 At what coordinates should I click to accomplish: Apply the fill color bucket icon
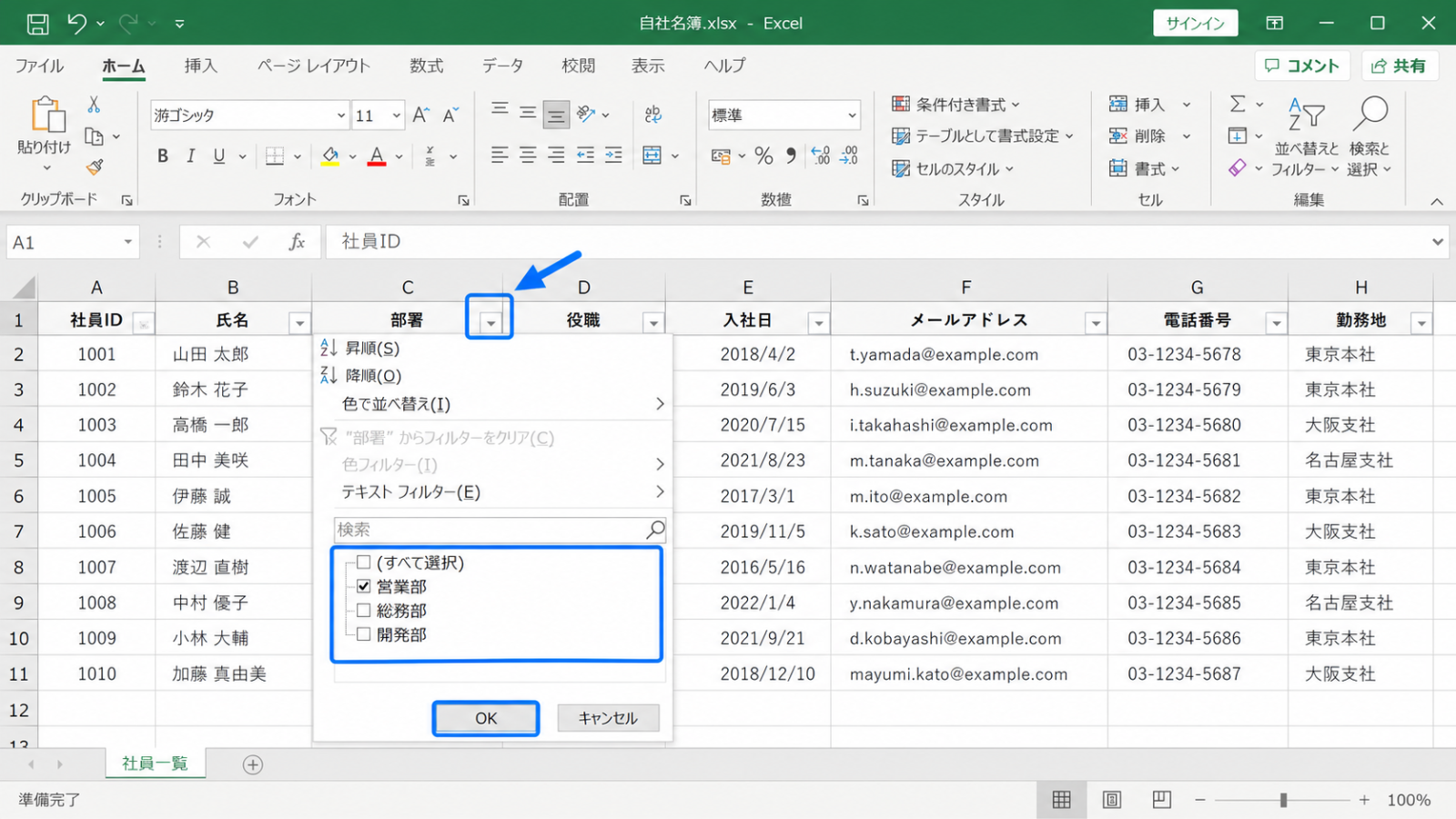(x=330, y=157)
